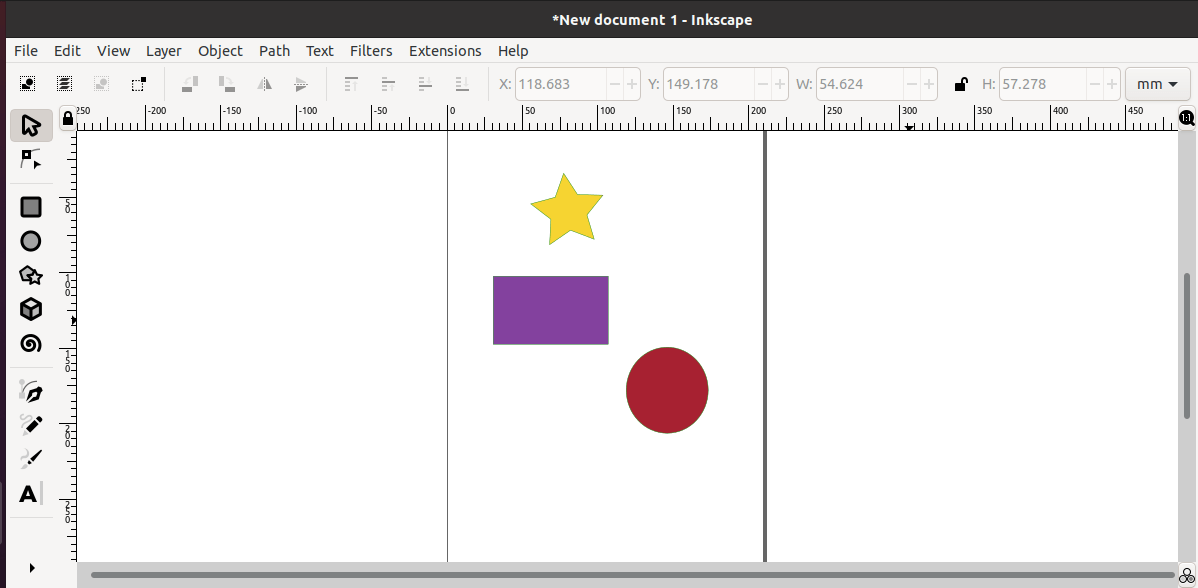This screenshot has width=1198, height=588.
Task: Select the Node editing tool
Action: point(31,158)
